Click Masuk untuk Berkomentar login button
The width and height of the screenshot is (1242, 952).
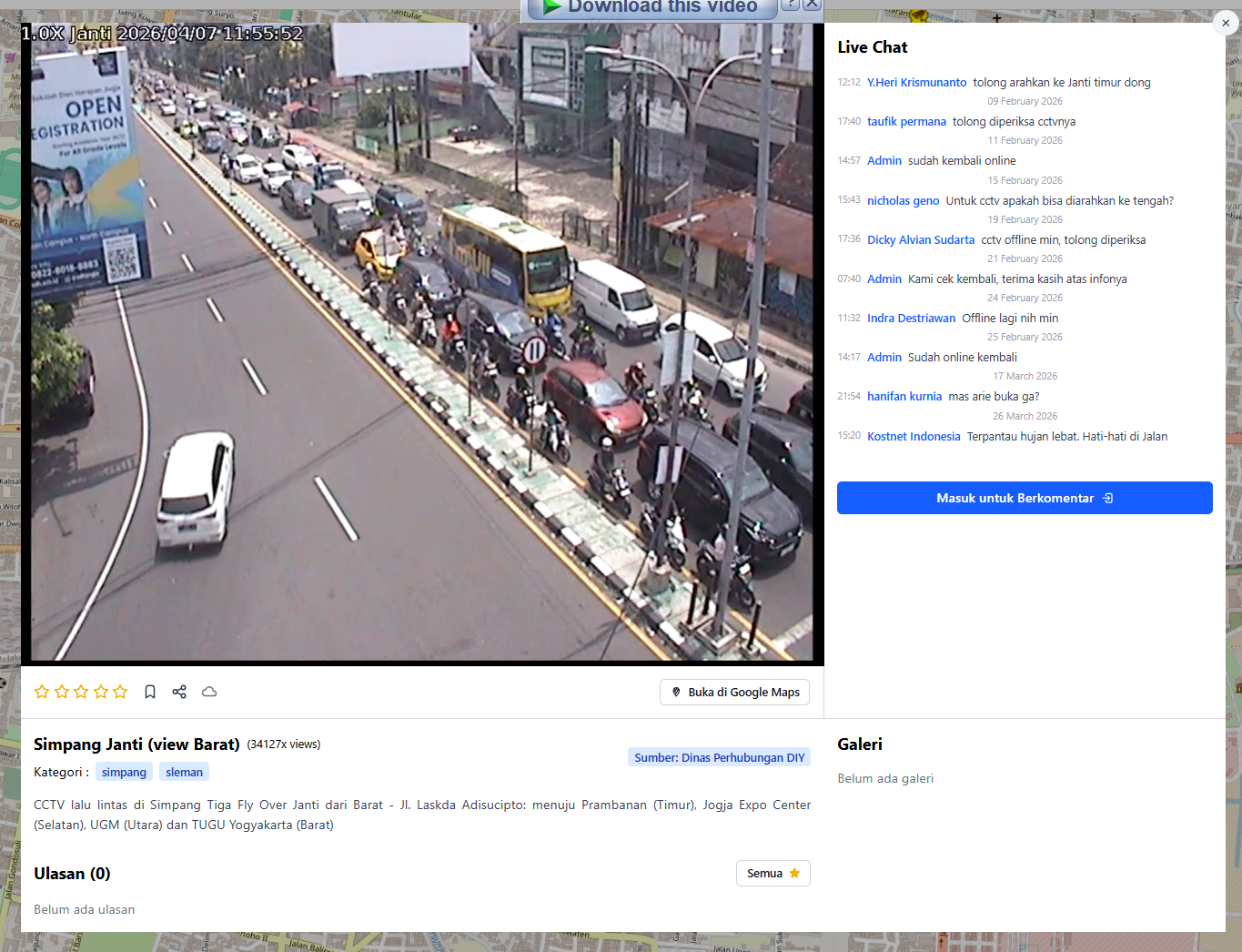1025,498
